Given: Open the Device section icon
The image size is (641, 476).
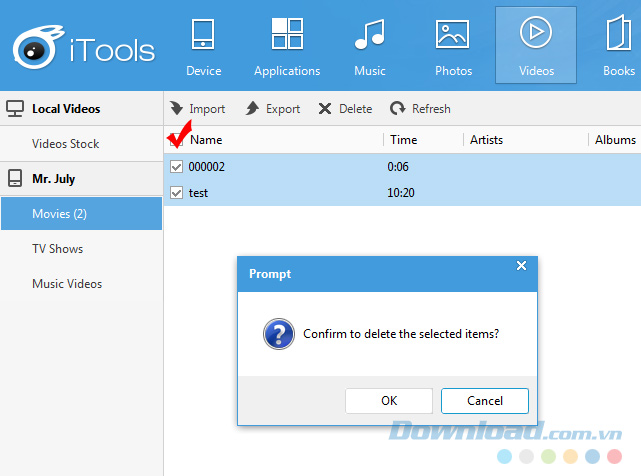Looking at the screenshot, I should click(x=203, y=35).
